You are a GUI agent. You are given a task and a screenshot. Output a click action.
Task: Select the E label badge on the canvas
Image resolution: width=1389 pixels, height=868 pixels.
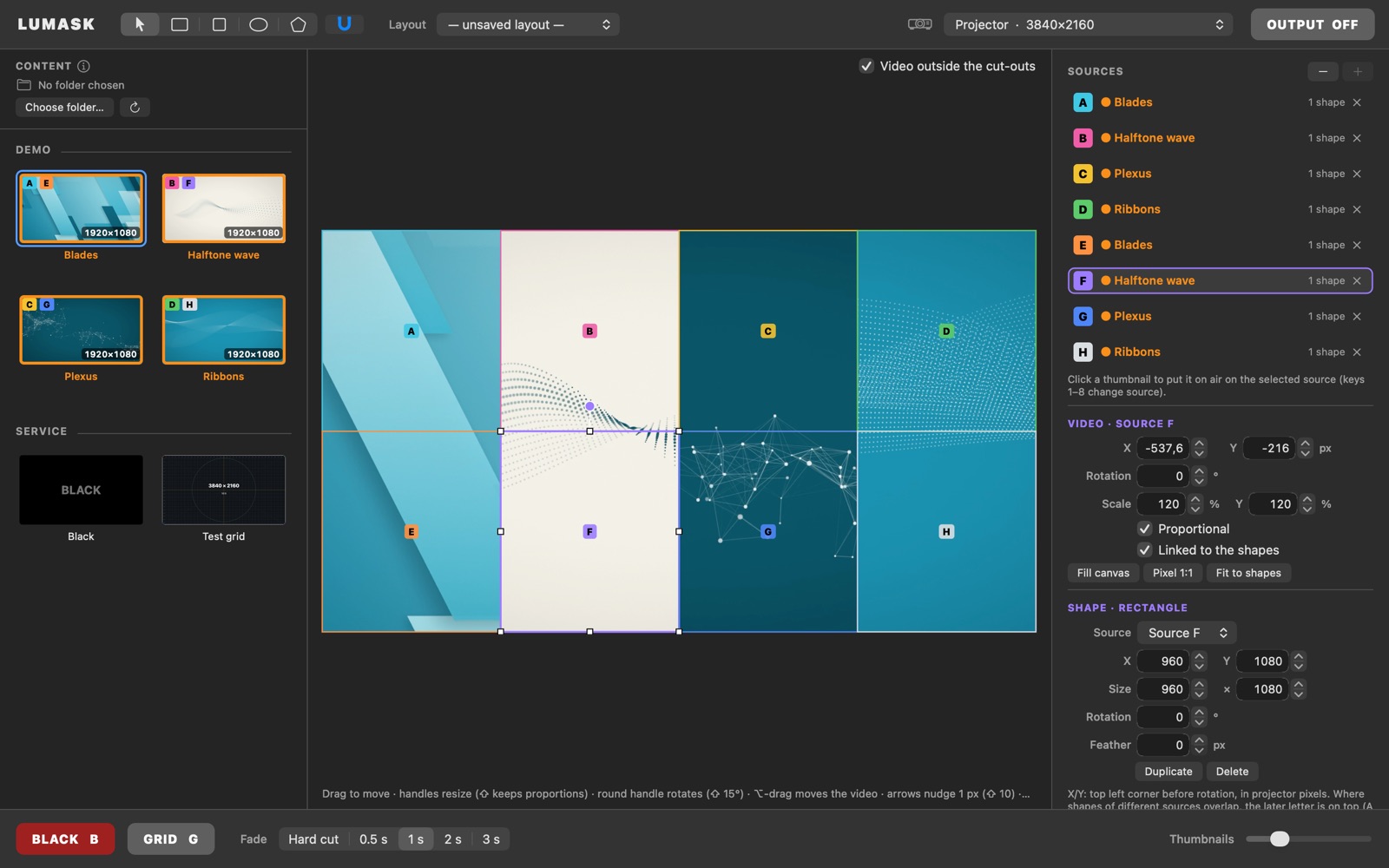point(411,531)
